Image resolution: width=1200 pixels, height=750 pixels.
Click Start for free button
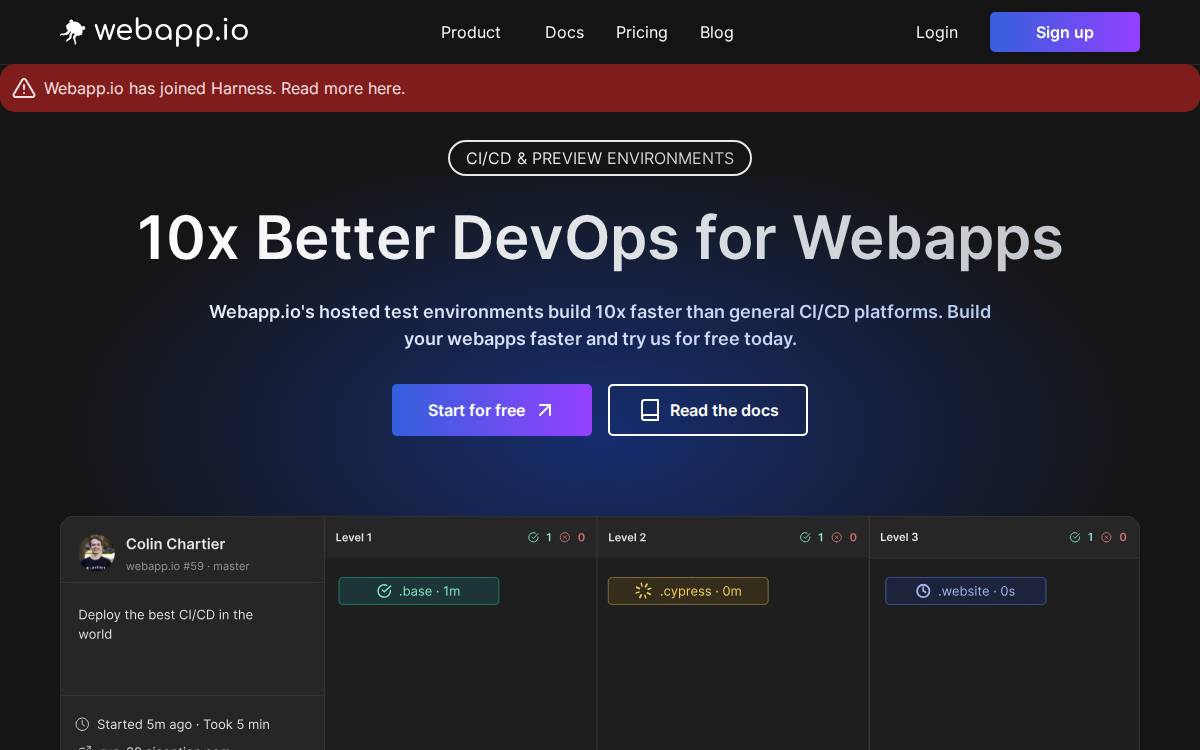coord(492,410)
